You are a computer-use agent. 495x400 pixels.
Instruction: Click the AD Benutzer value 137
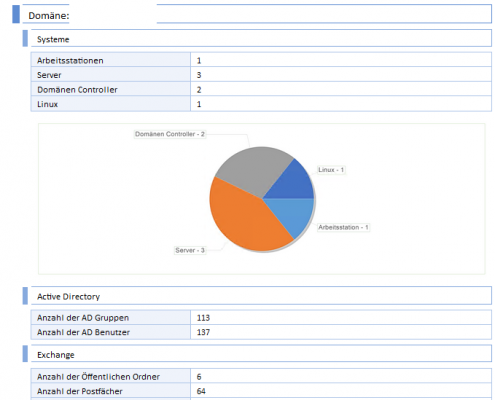(203, 332)
